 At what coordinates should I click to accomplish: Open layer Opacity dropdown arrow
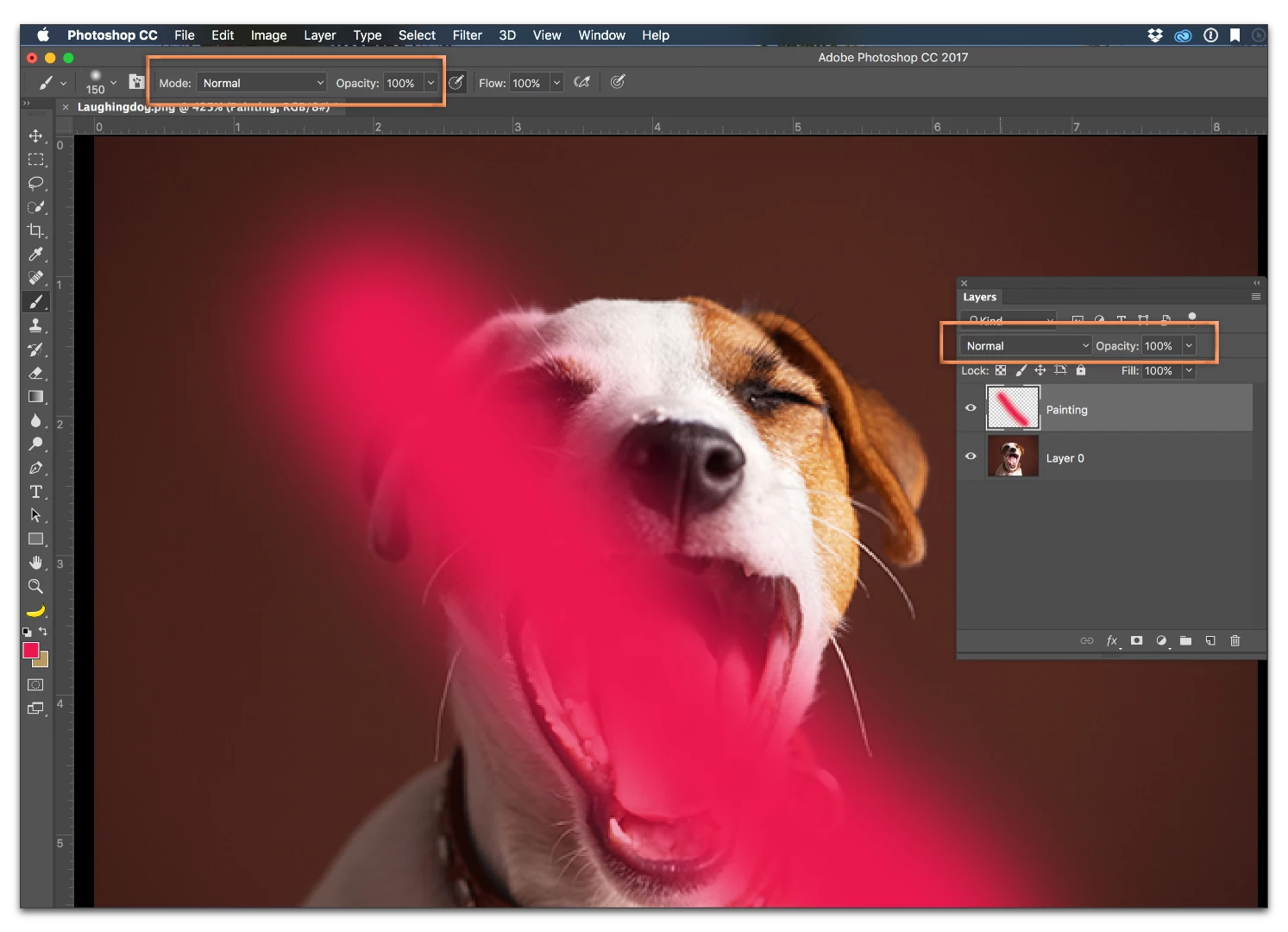pyautogui.click(x=1189, y=345)
